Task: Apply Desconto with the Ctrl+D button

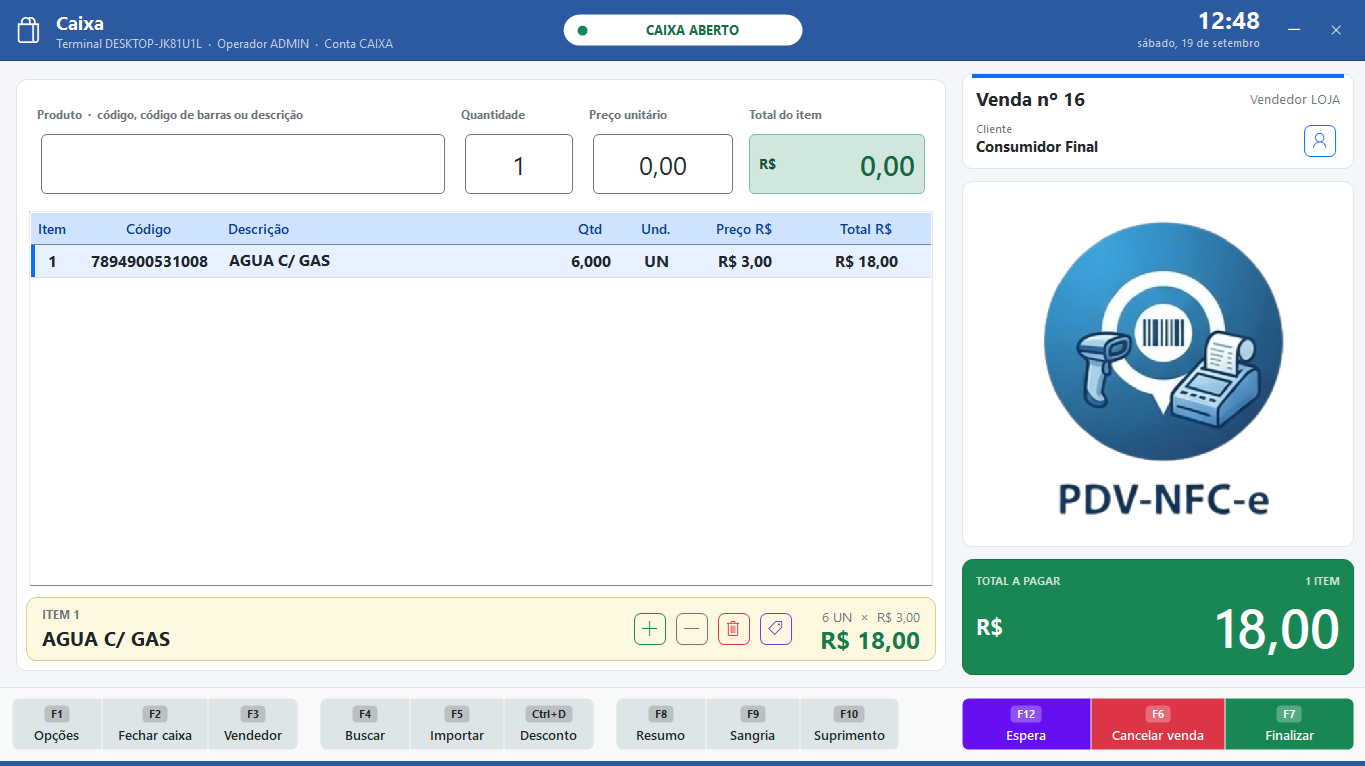Action: click(549, 724)
